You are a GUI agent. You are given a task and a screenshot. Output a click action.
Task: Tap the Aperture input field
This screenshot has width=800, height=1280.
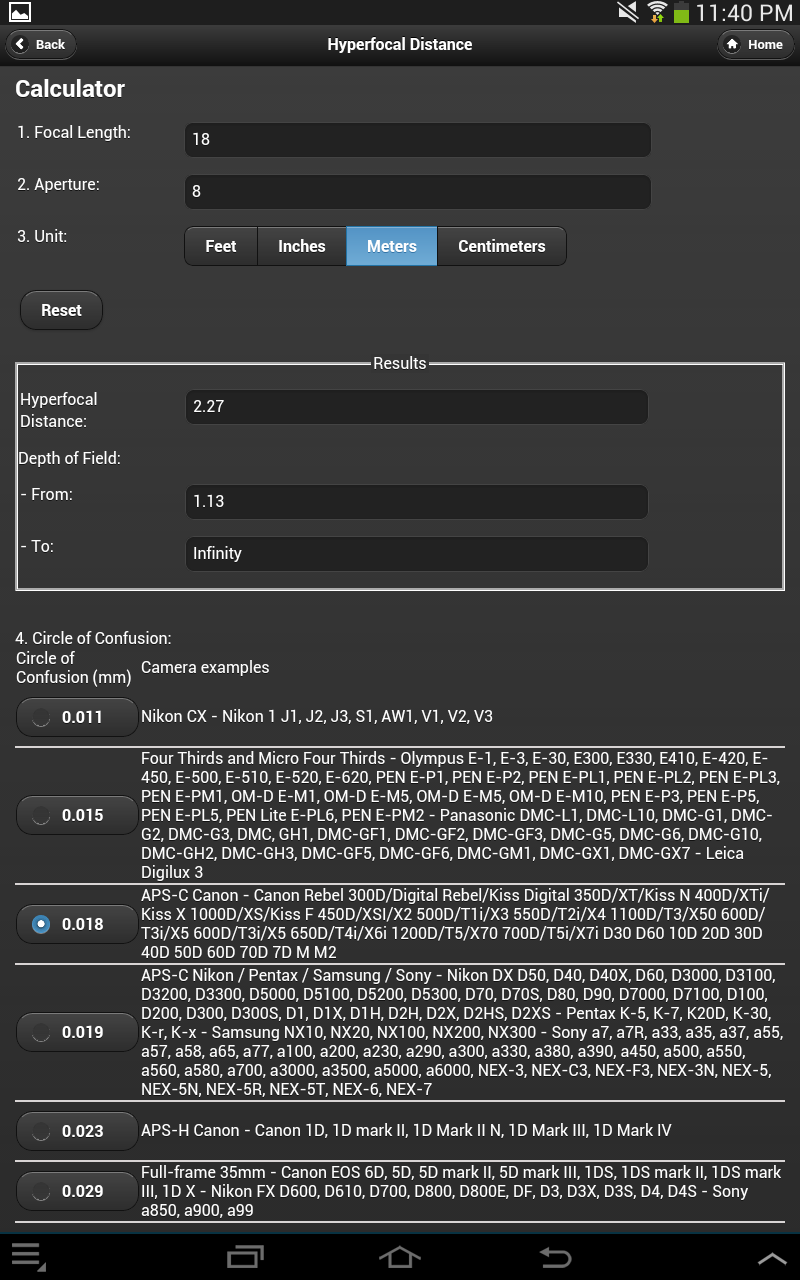point(417,191)
